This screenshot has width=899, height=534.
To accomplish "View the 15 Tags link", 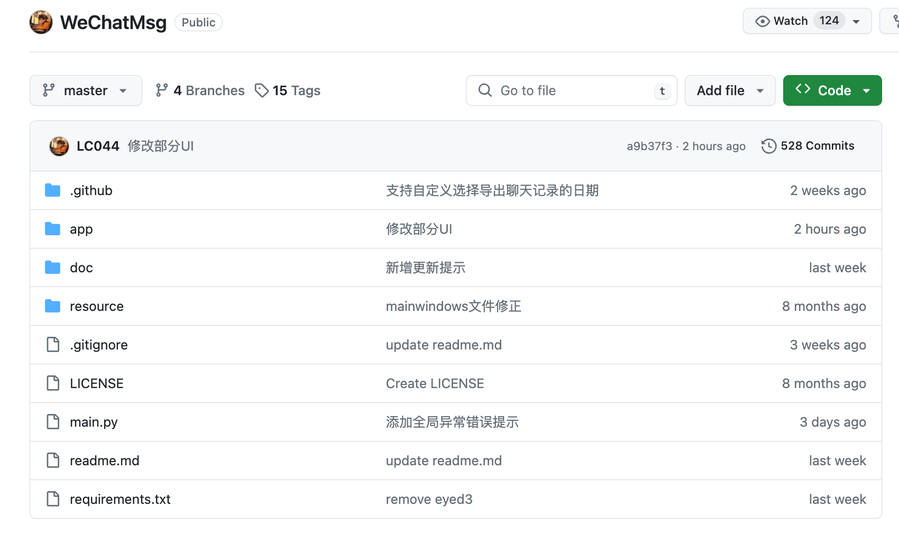I will pos(288,91).
